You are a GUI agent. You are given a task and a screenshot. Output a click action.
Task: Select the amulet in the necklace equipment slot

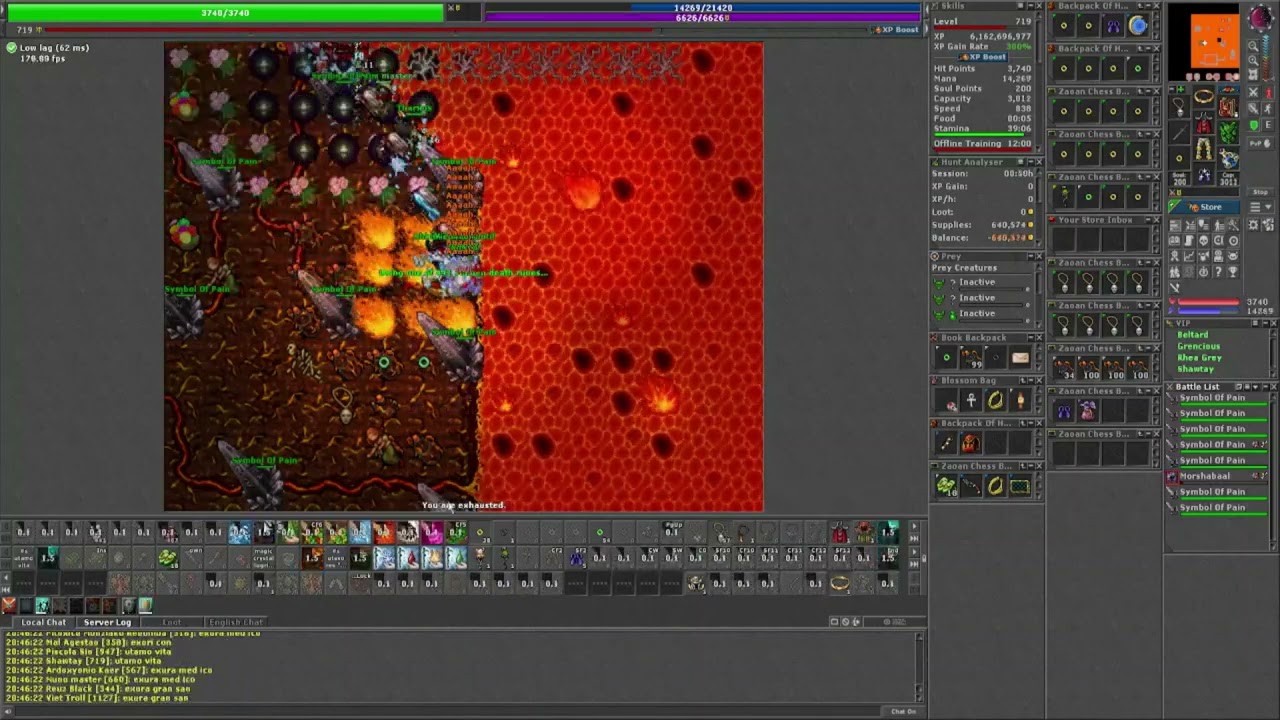tap(1179, 108)
